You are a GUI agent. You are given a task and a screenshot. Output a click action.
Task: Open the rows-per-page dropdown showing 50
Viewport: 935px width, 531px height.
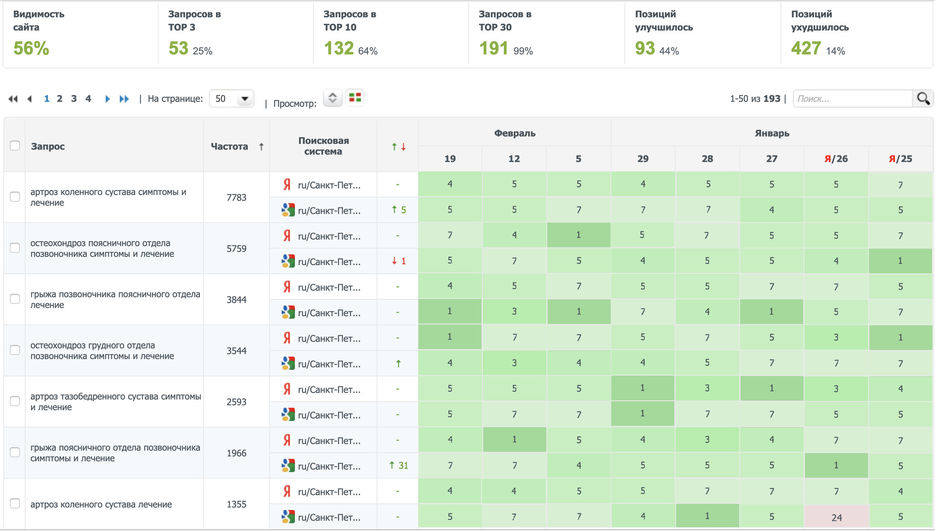[231, 99]
